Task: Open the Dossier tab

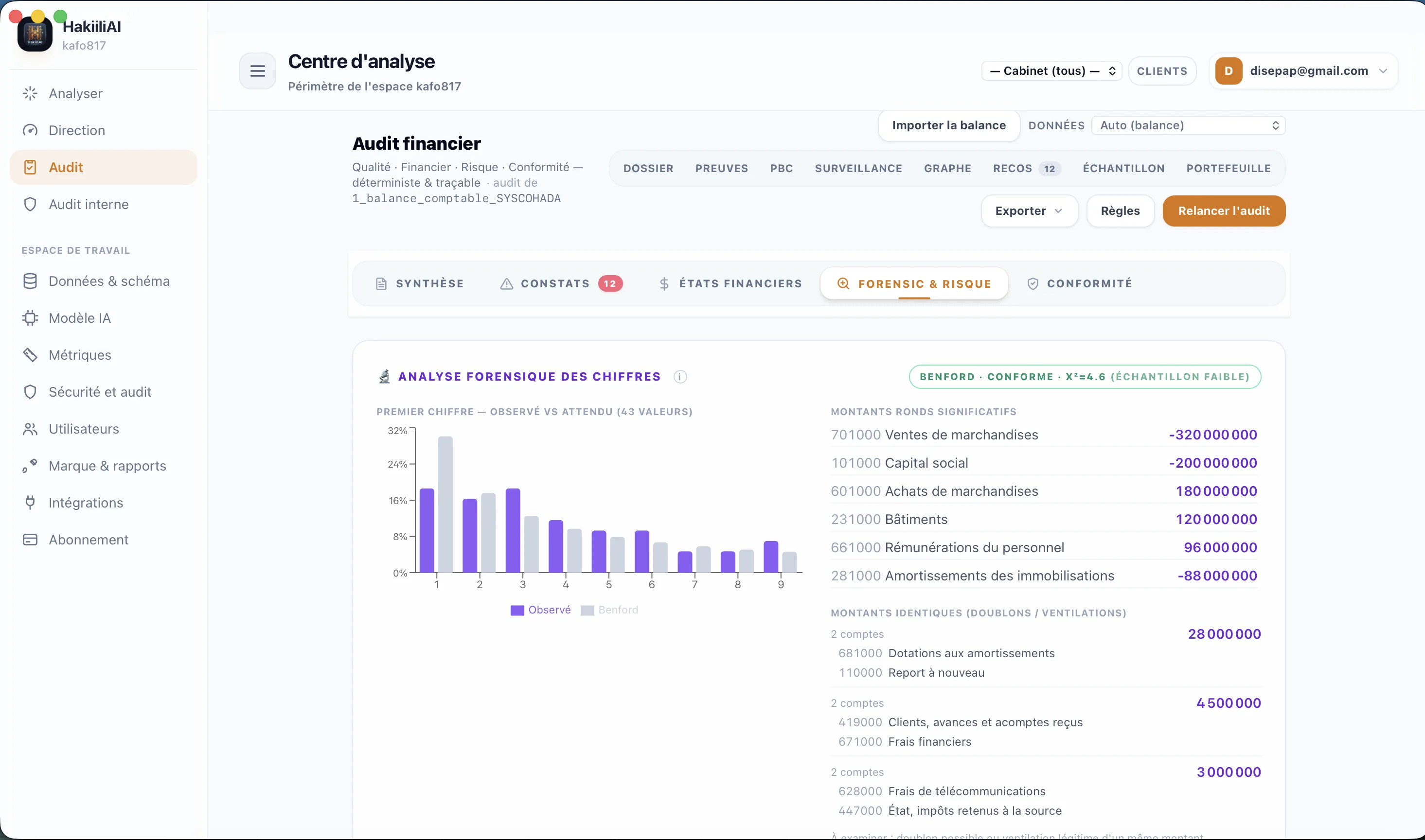Action: [648, 168]
